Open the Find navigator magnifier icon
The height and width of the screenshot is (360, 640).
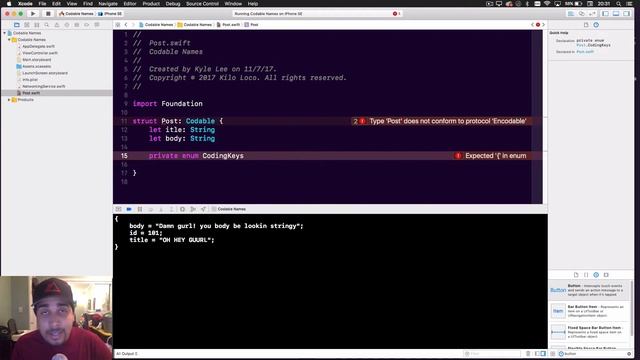(47, 25)
